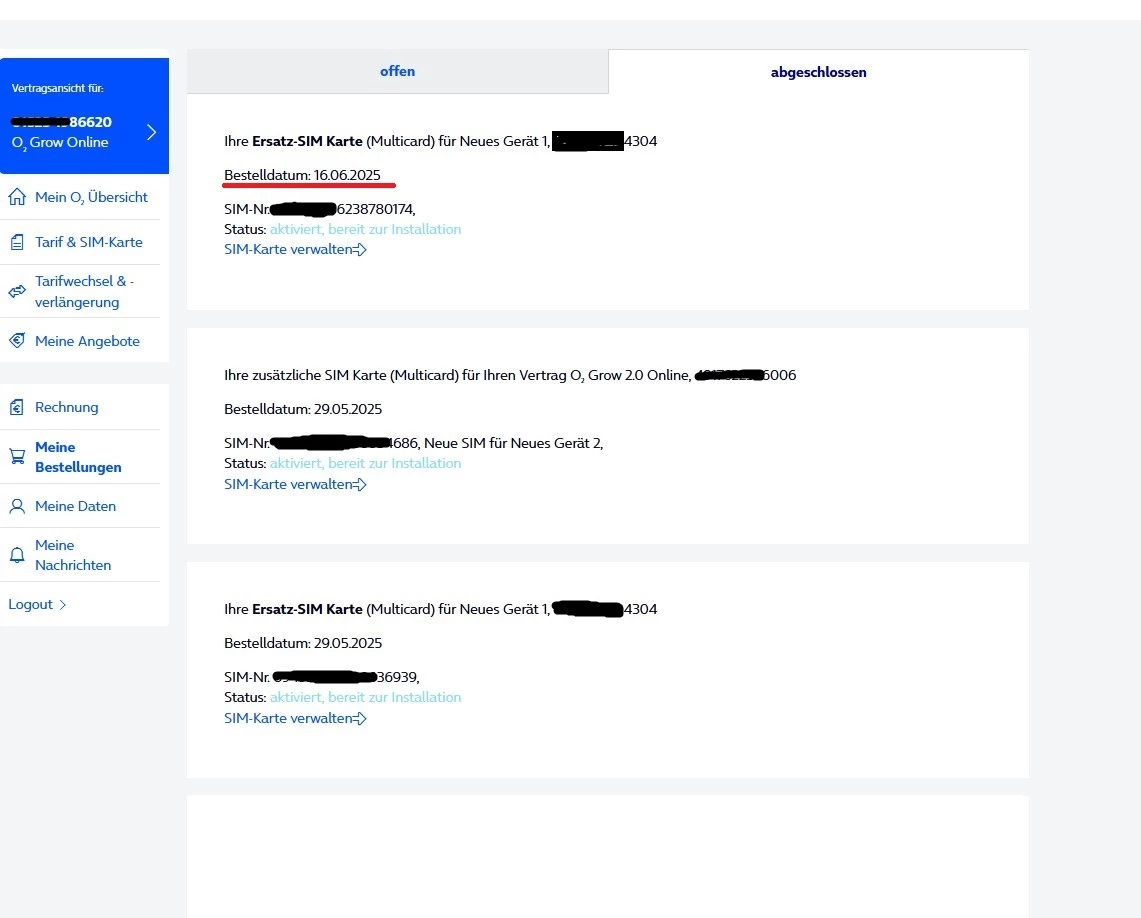Click the Ersatz-SIM Karte heading above SIM 36939

pos(440,610)
